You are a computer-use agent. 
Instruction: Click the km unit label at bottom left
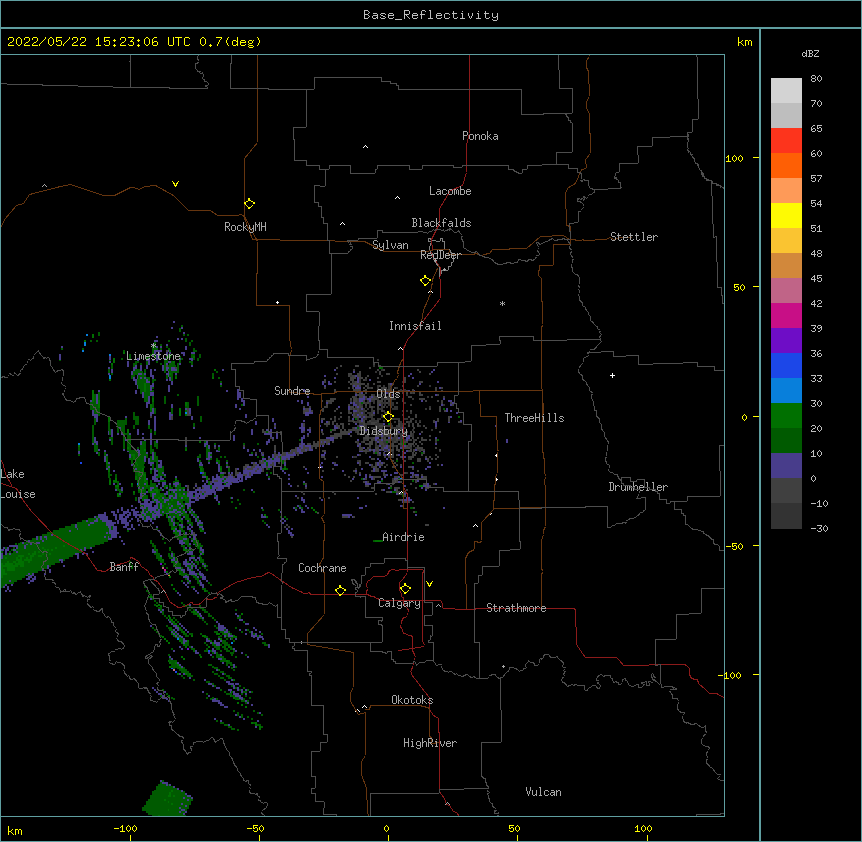click(x=14, y=830)
